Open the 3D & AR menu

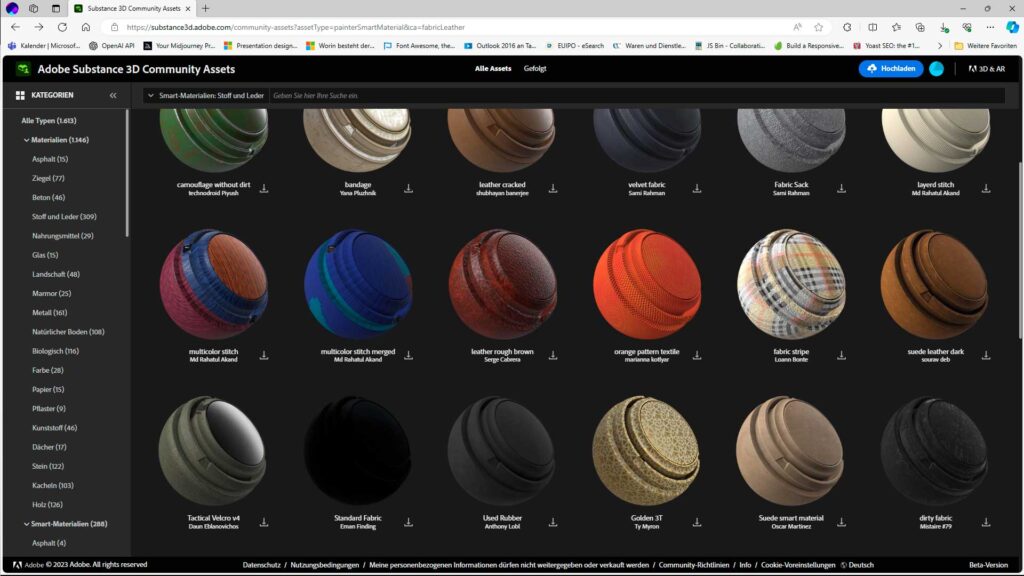987,69
